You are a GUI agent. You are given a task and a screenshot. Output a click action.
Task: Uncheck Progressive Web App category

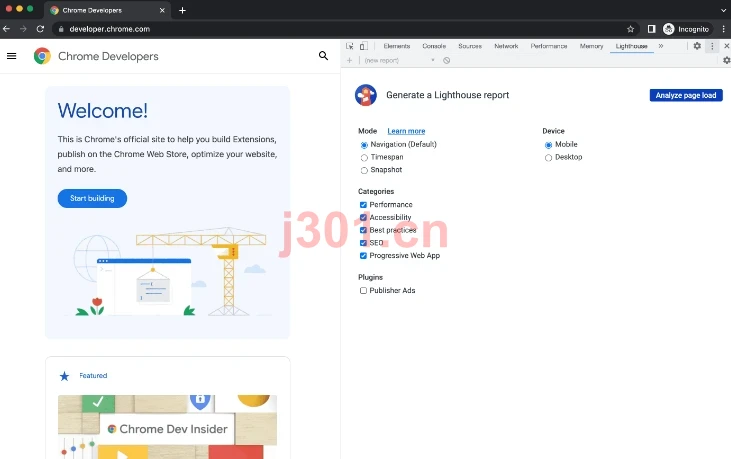pyautogui.click(x=363, y=255)
